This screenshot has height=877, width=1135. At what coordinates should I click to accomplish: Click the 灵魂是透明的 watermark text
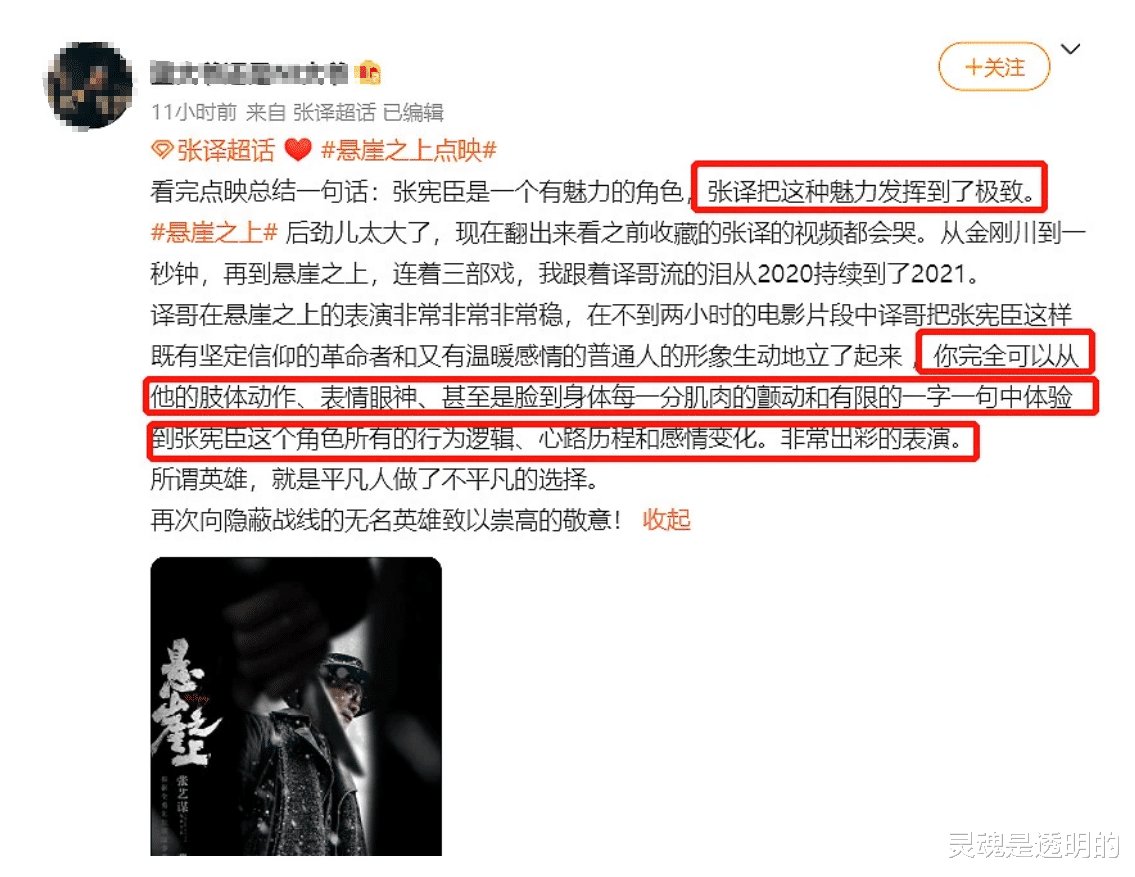click(x=1034, y=844)
